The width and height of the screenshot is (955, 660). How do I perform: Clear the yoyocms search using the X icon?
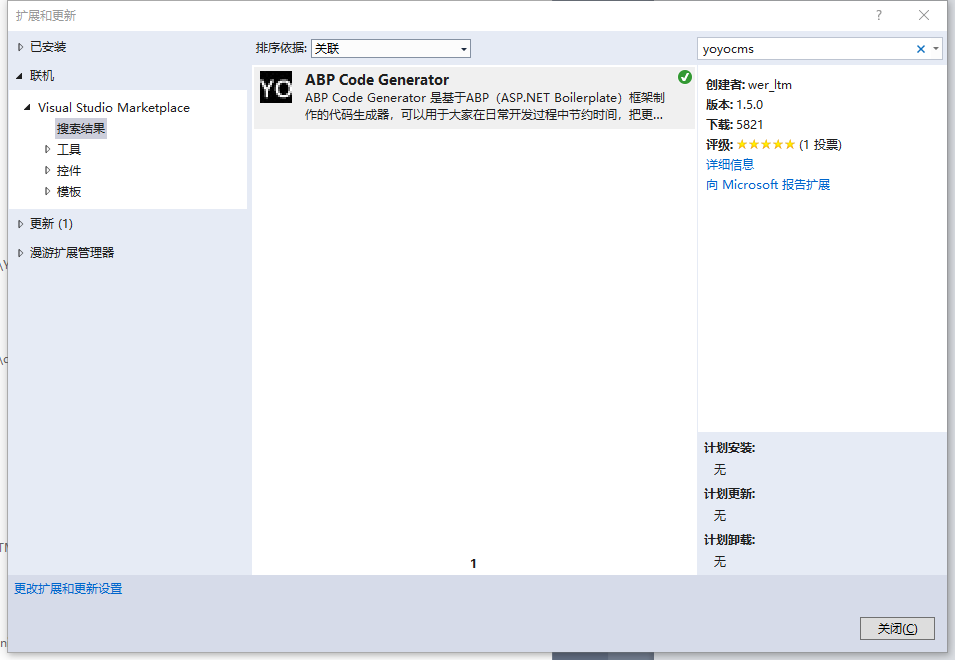(x=918, y=48)
